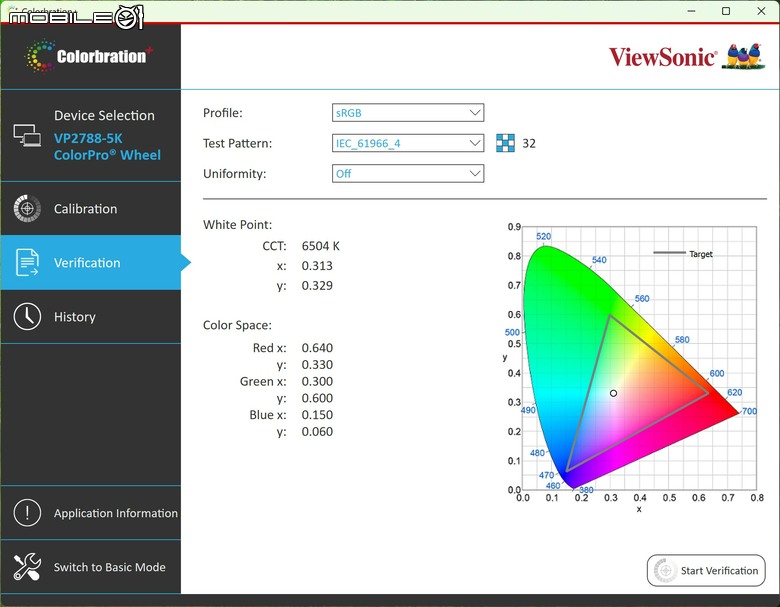Click the ColorPro Wheel device link
Image resolution: width=780 pixels, height=607 pixels.
coord(107,155)
